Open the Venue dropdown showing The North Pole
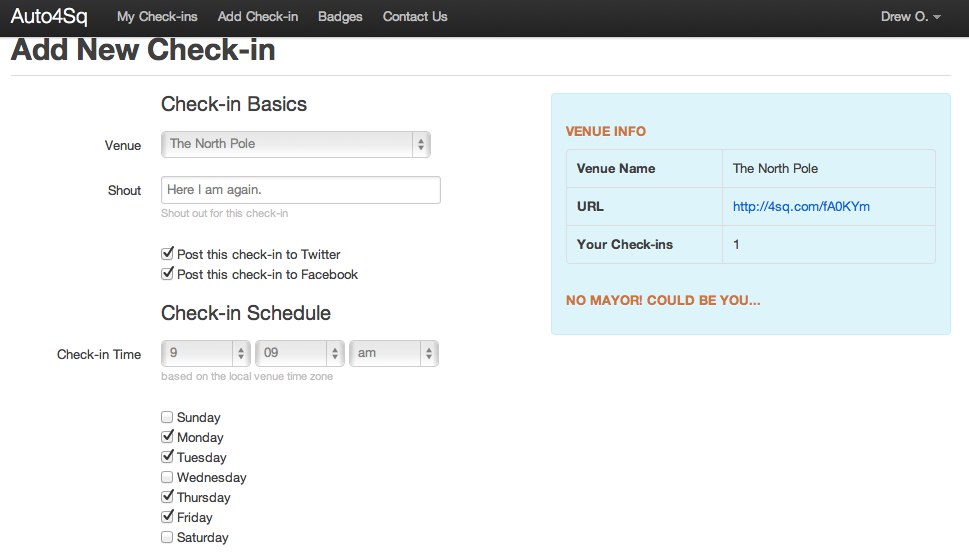 click(x=296, y=144)
